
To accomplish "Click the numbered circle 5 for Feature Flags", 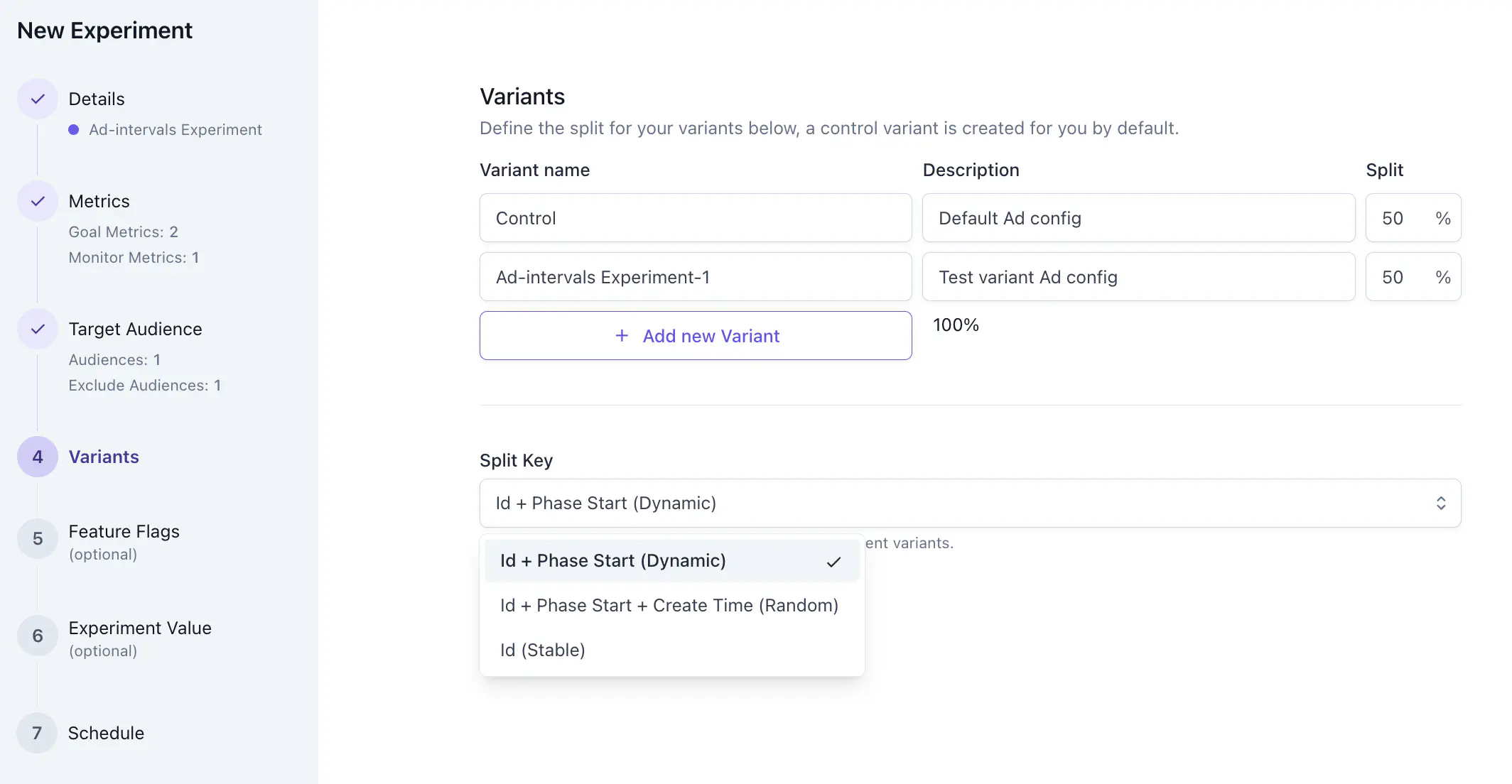I will [37, 539].
